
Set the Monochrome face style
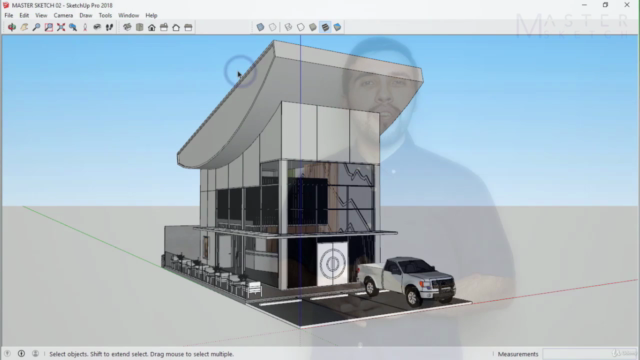tap(338, 27)
